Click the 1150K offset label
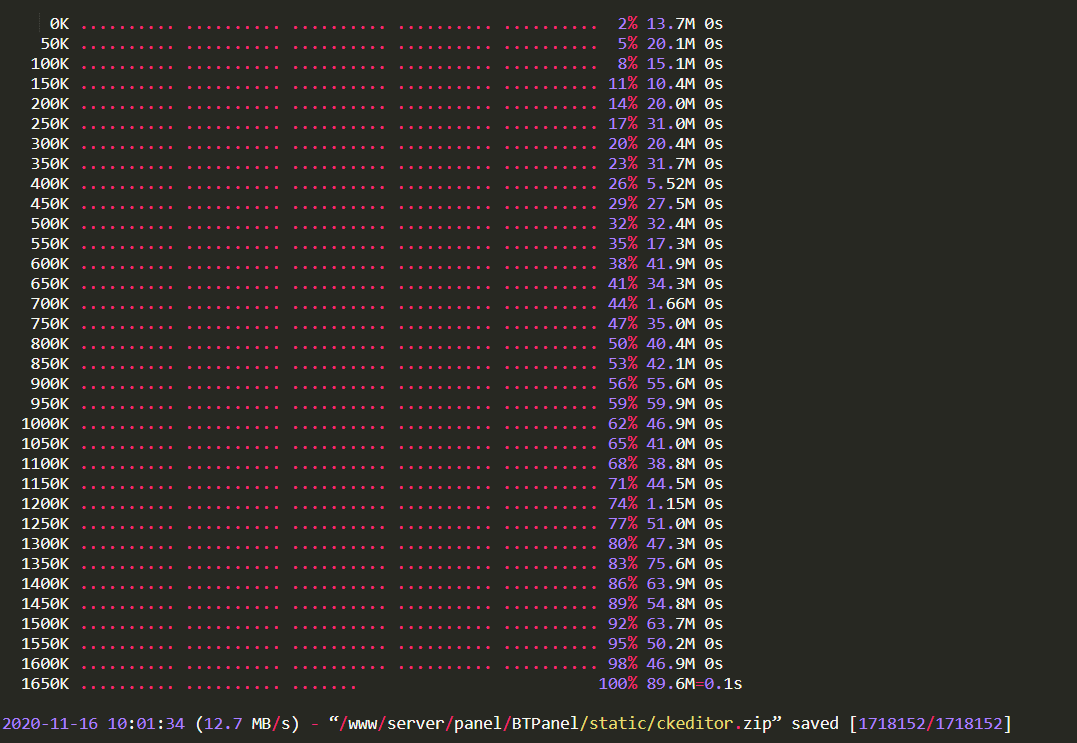Image resolution: width=1077 pixels, height=743 pixels. coord(45,483)
